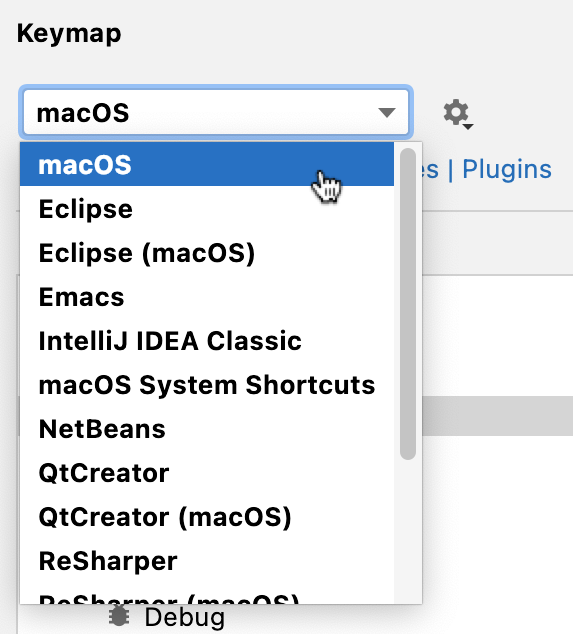
Task: Select the partially visible ReSharper (macOS) keymap
Action: [207, 596]
